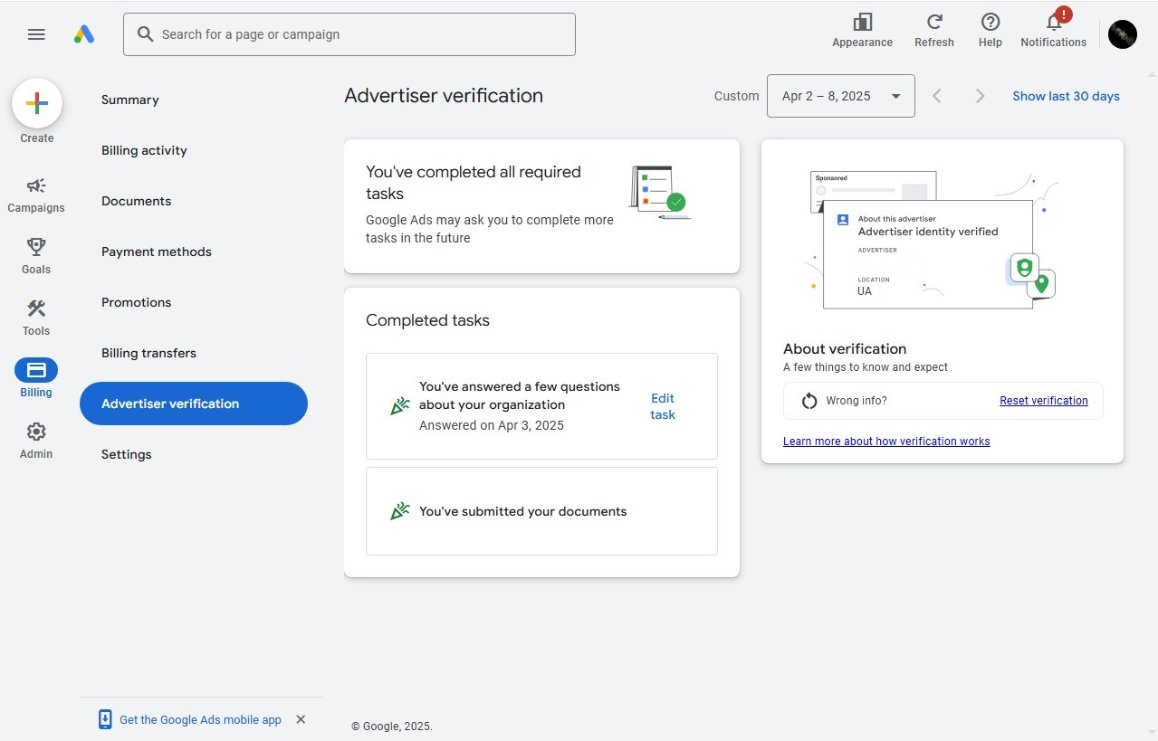This screenshot has height=741, width=1158.
Task: Click the mobile app phone icon
Action: (105, 719)
